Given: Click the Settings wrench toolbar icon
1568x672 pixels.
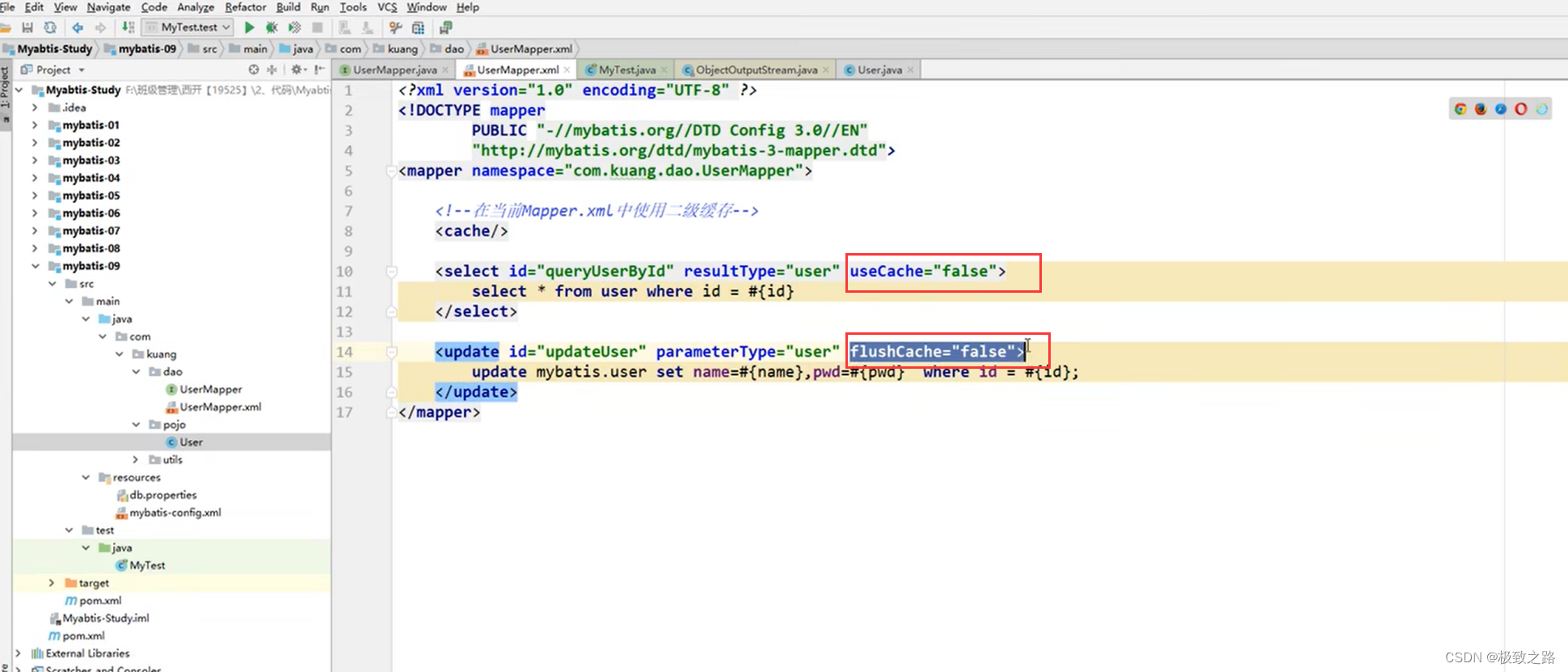Looking at the screenshot, I should 395,27.
